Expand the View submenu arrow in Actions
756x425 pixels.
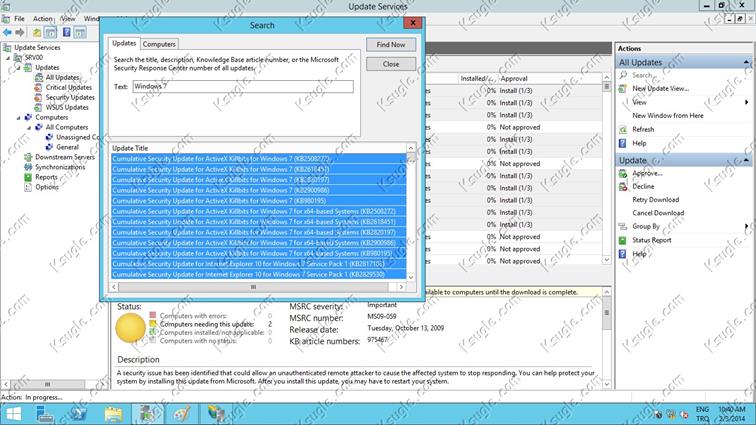click(x=746, y=102)
